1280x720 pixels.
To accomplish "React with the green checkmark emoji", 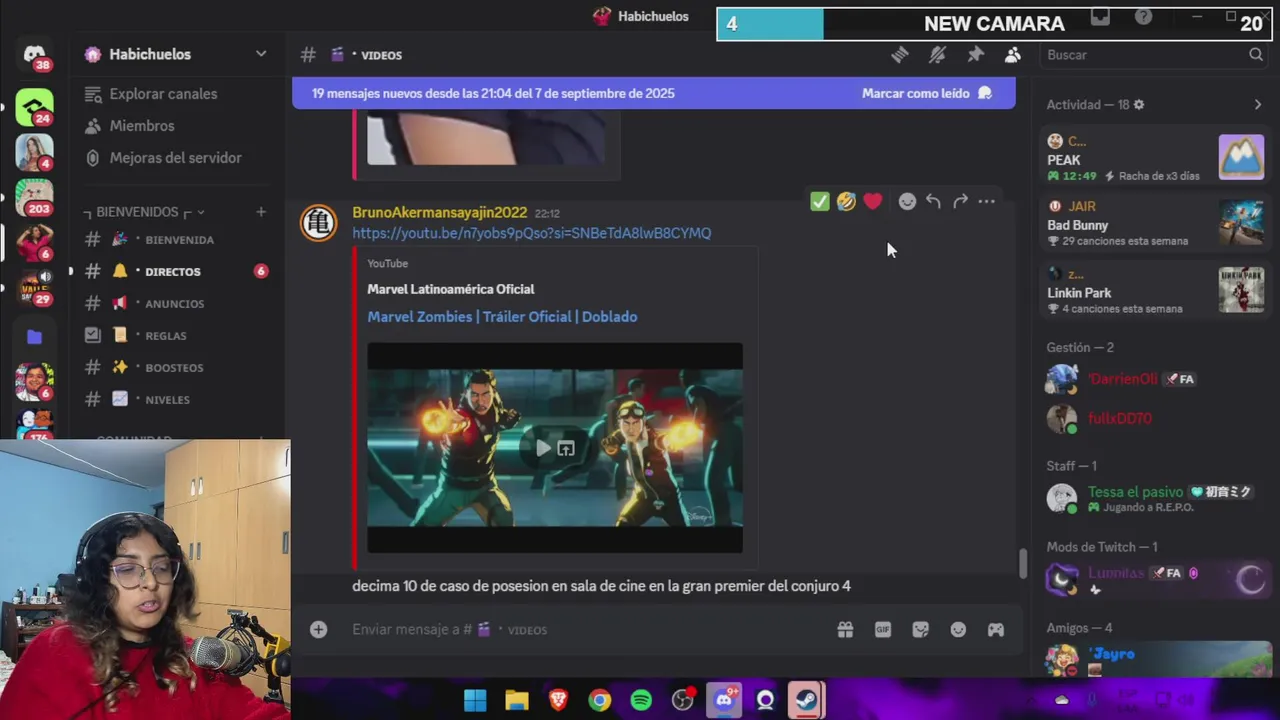I will click(820, 202).
